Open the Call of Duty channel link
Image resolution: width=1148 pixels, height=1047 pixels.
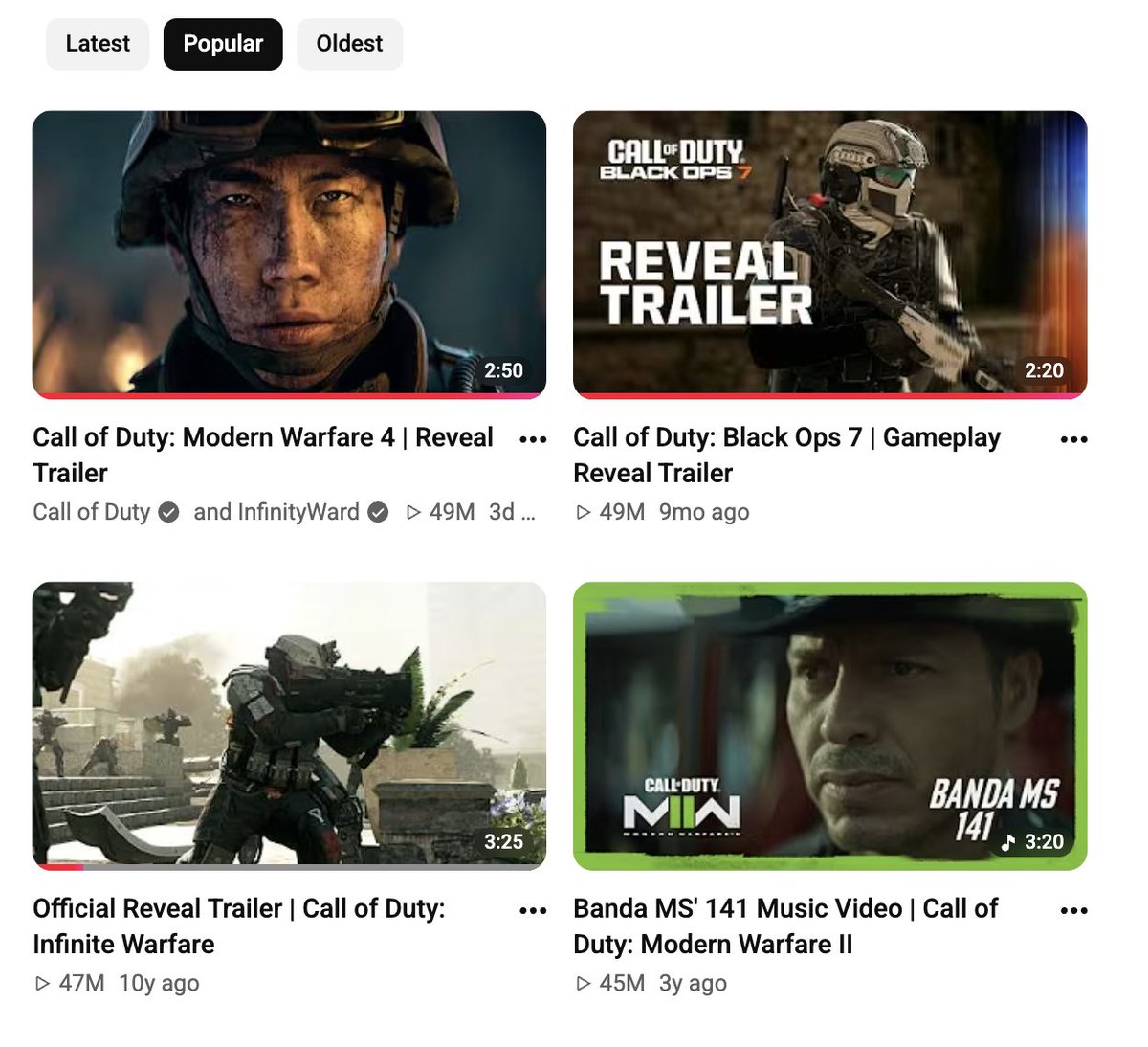pos(92,512)
